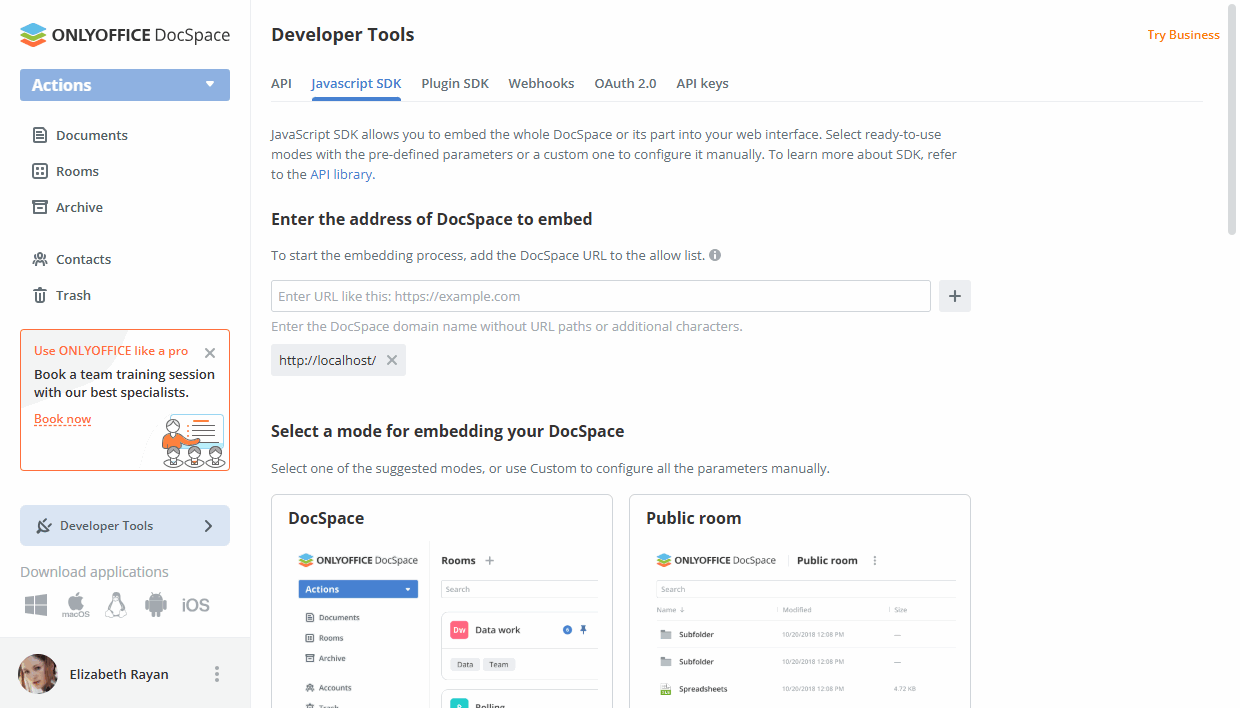This screenshot has width=1240, height=708.
Task: Click the Rooms grid icon
Action: pos(40,171)
